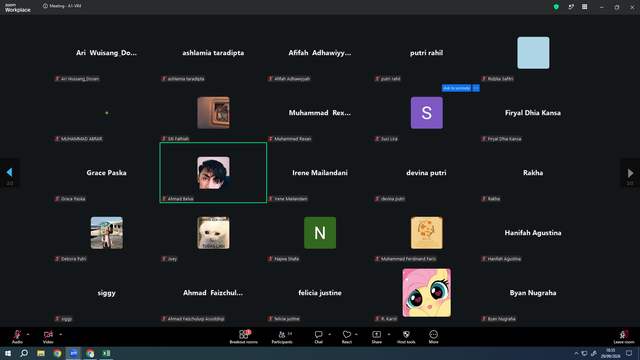Click the Irene Mailandani name tile
The width and height of the screenshot is (640, 360).
(x=320, y=173)
